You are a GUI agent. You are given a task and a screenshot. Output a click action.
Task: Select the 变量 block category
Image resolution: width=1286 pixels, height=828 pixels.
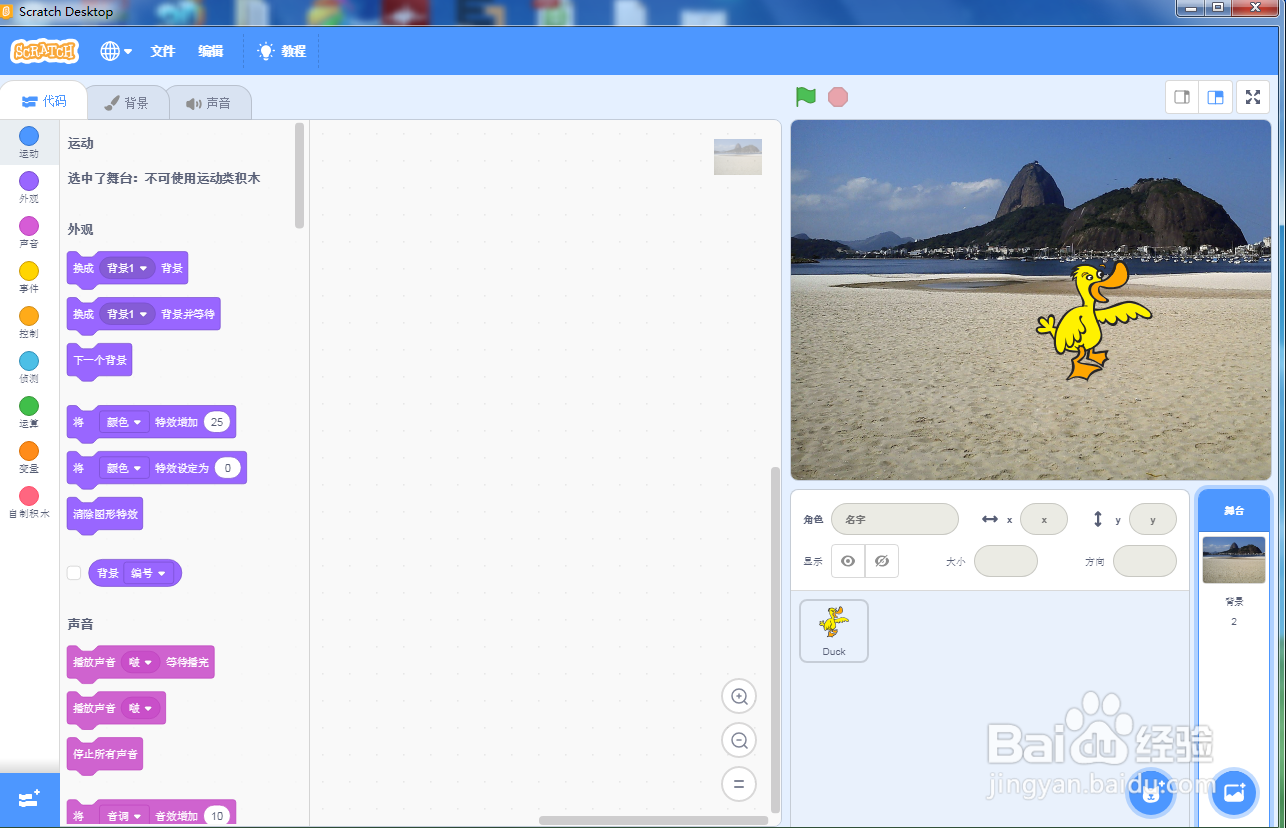pos(29,458)
